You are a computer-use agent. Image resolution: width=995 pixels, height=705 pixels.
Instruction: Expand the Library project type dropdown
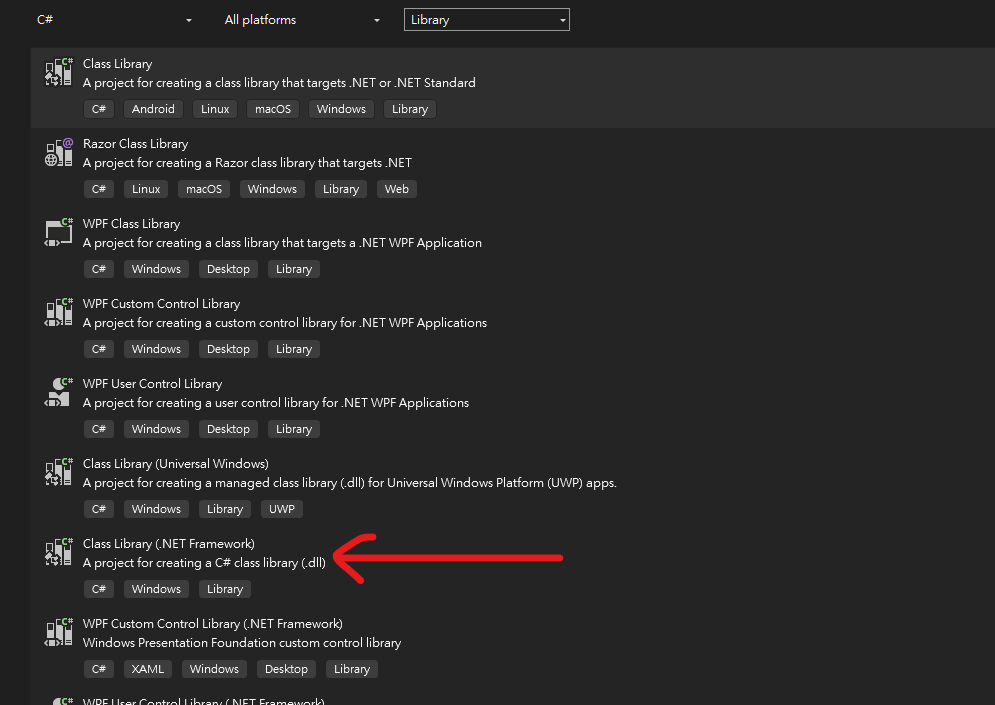coord(486,20)
